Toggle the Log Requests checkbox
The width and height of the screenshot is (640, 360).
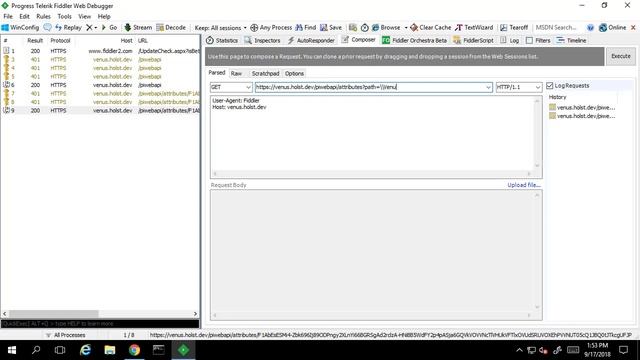550,86
